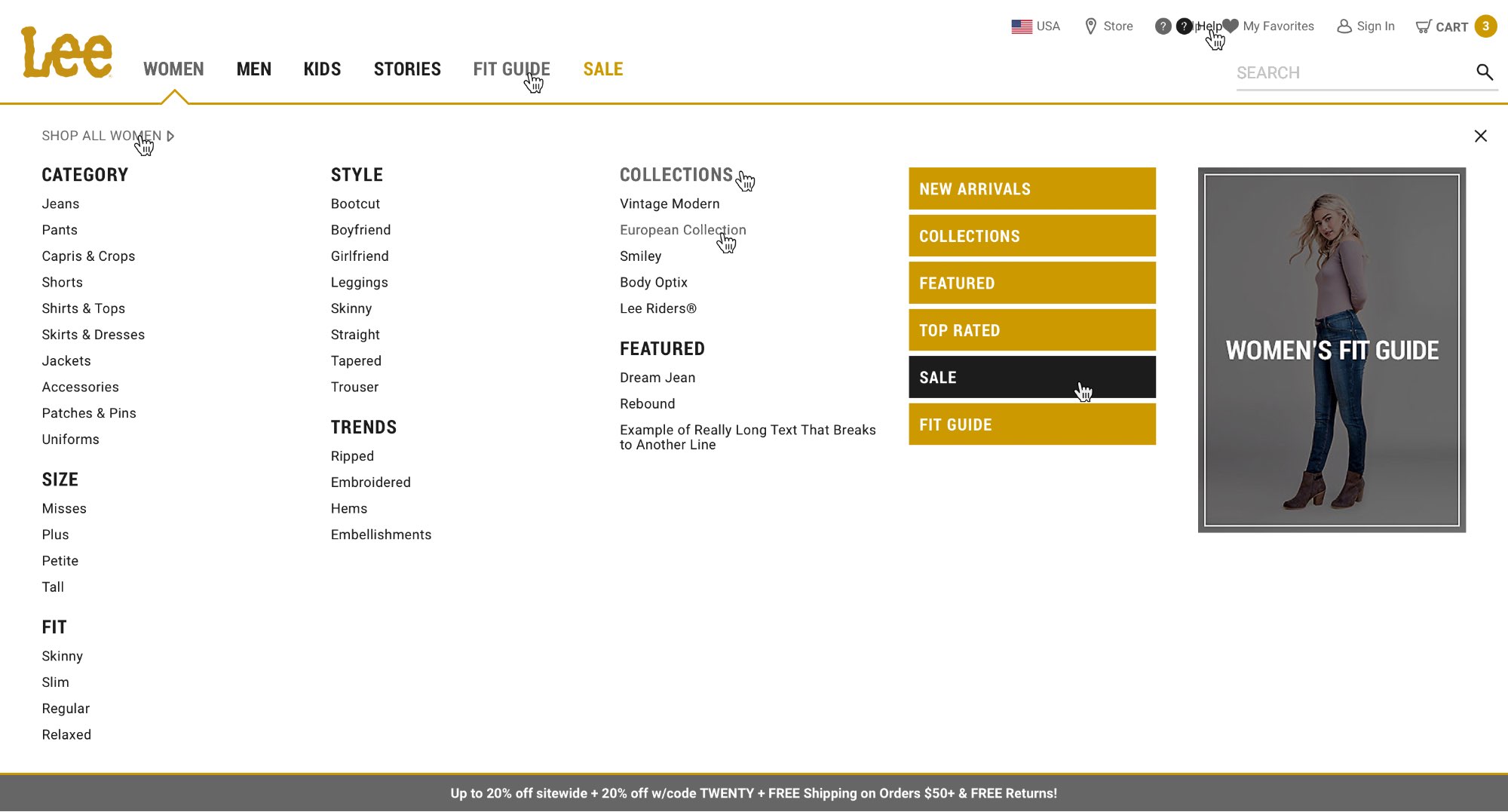Close the Women mega menu with X

1481,136
